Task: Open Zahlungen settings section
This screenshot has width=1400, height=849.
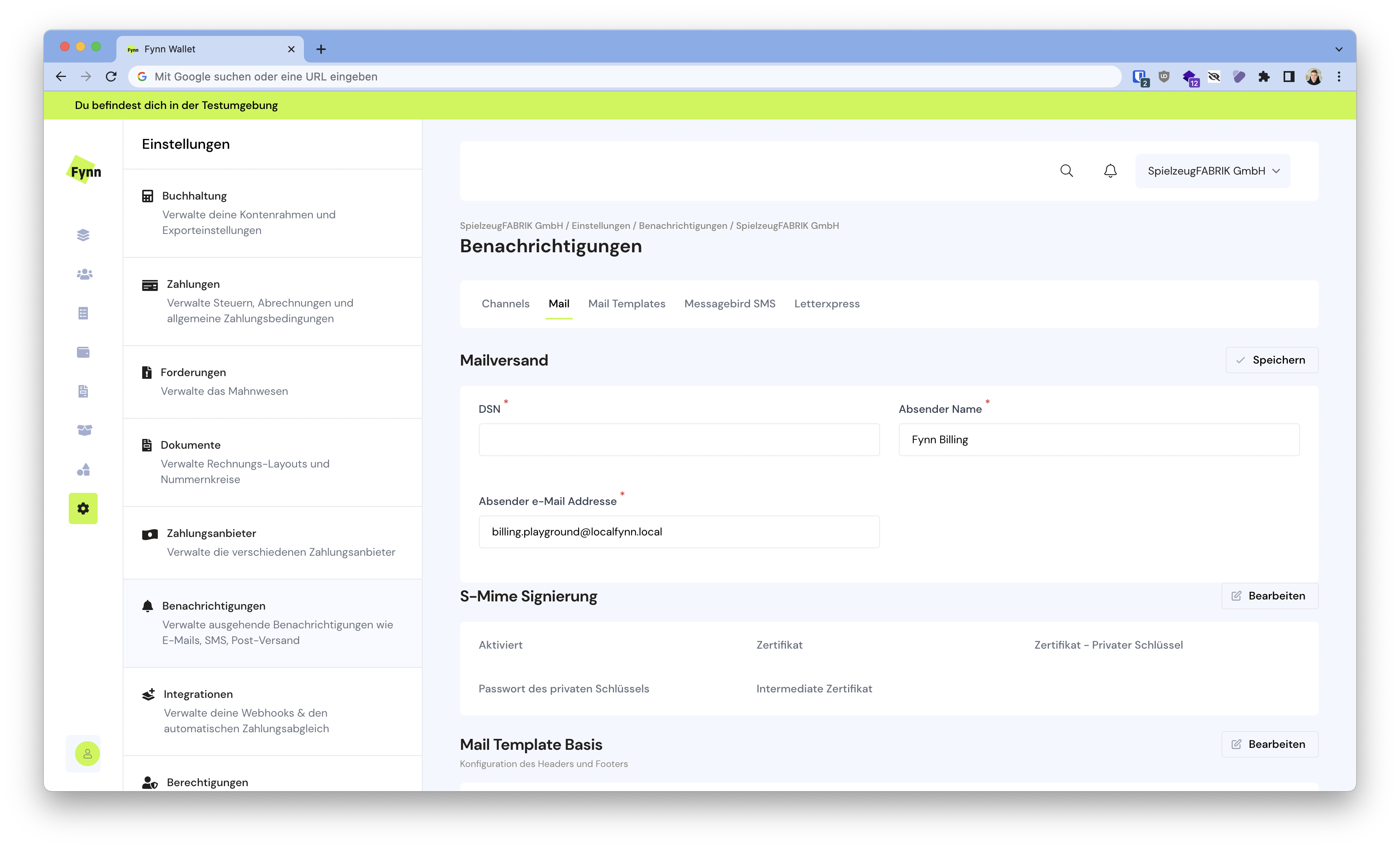Action: point(273,301)
